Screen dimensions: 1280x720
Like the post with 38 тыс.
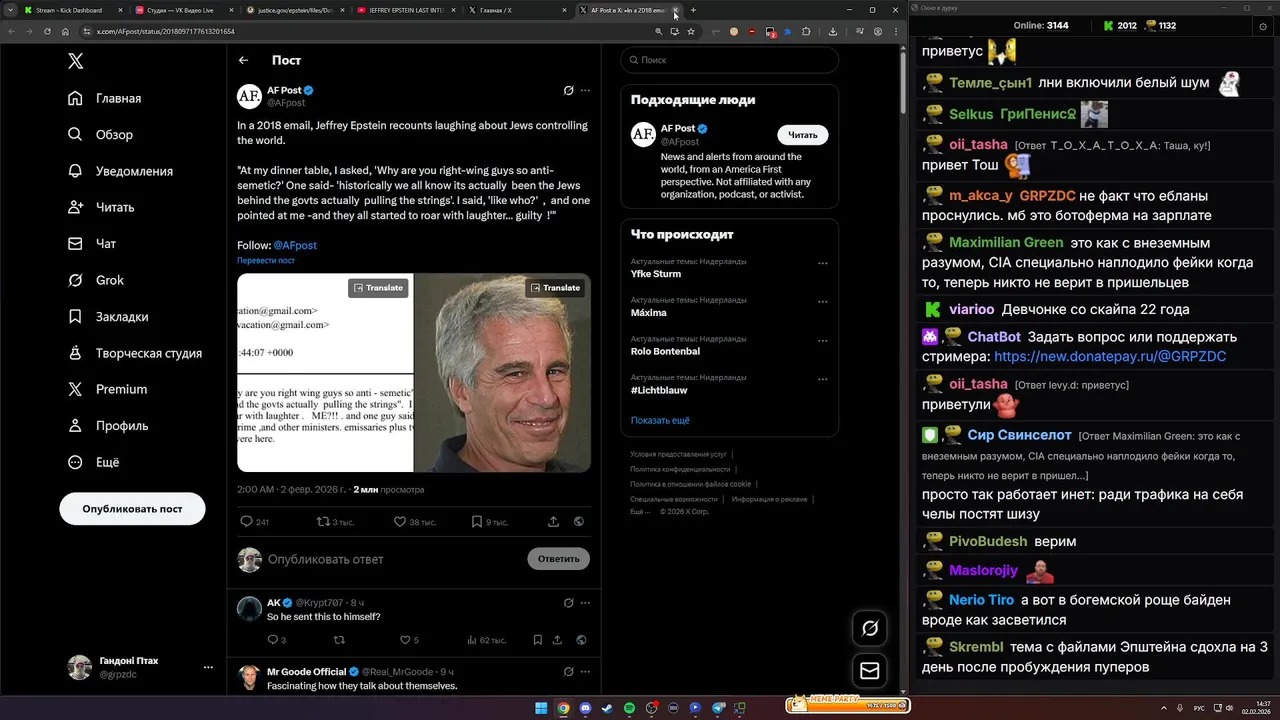[x=400, y=521]
